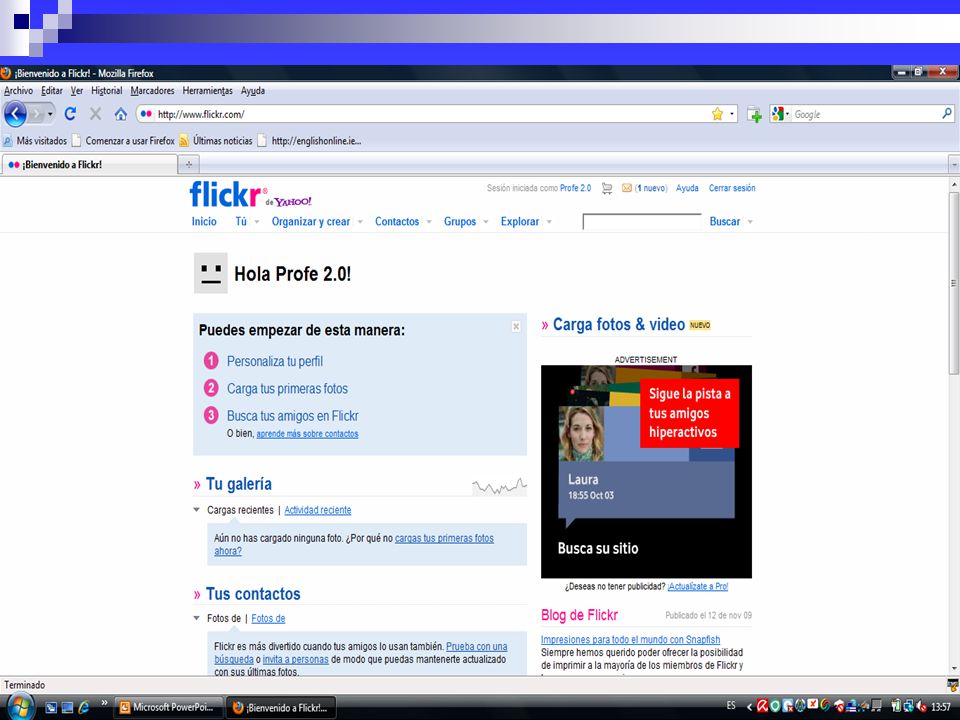960x720 pixels.
Task: Open the Ayuda menu in the menu bar
Action: 252,91
